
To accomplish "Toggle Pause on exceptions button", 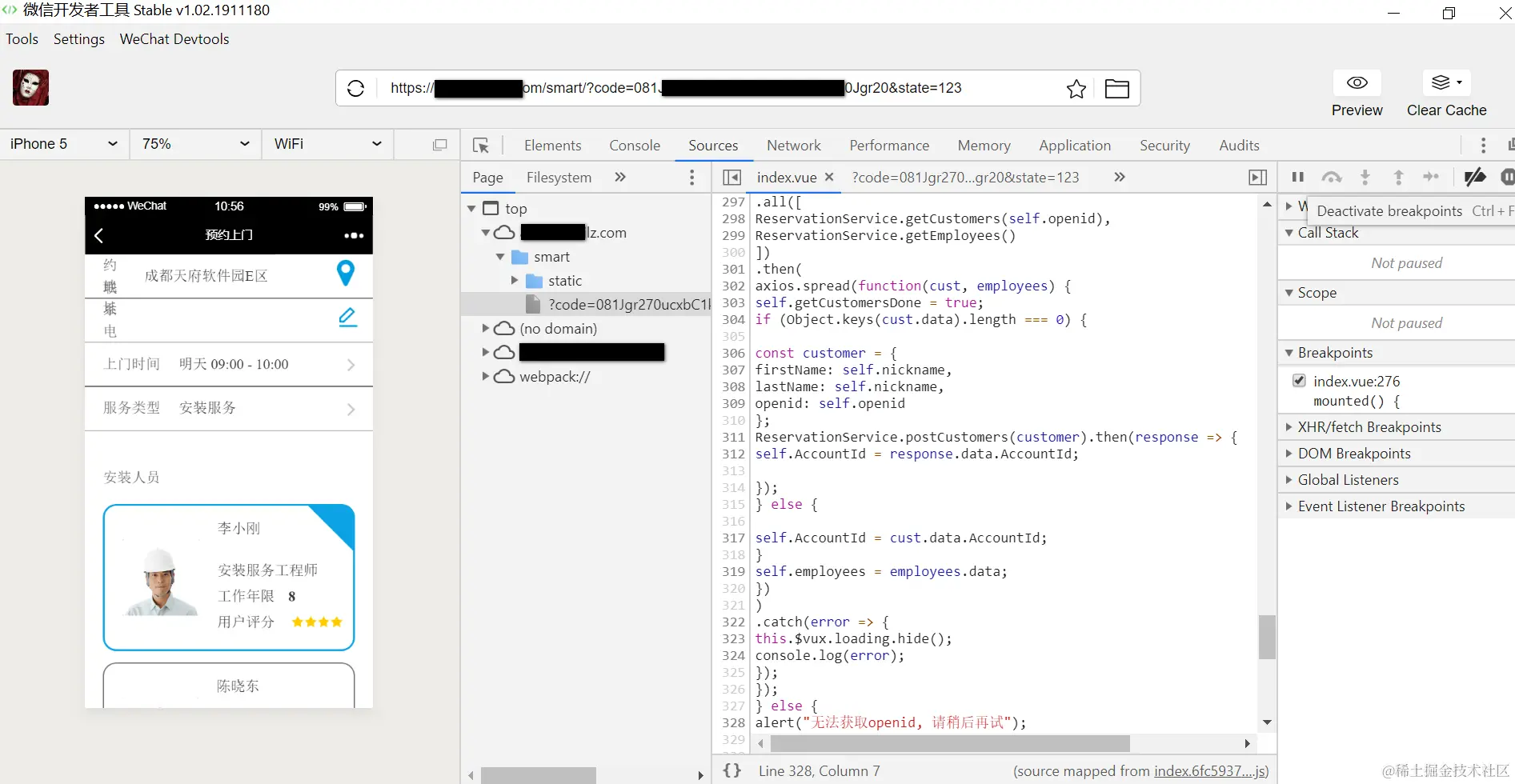I will [1507, 177].
